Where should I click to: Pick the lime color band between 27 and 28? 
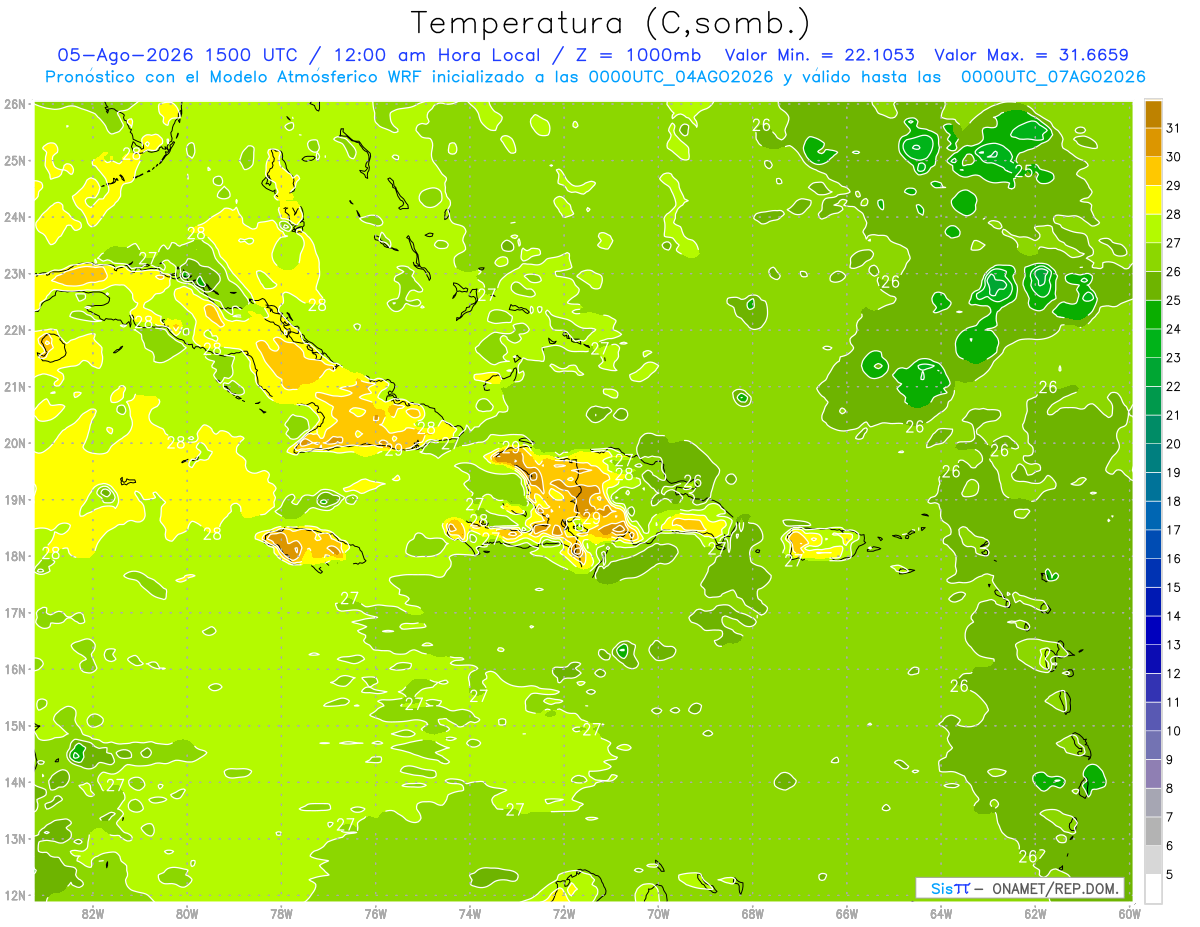[x=1153, y=228]
